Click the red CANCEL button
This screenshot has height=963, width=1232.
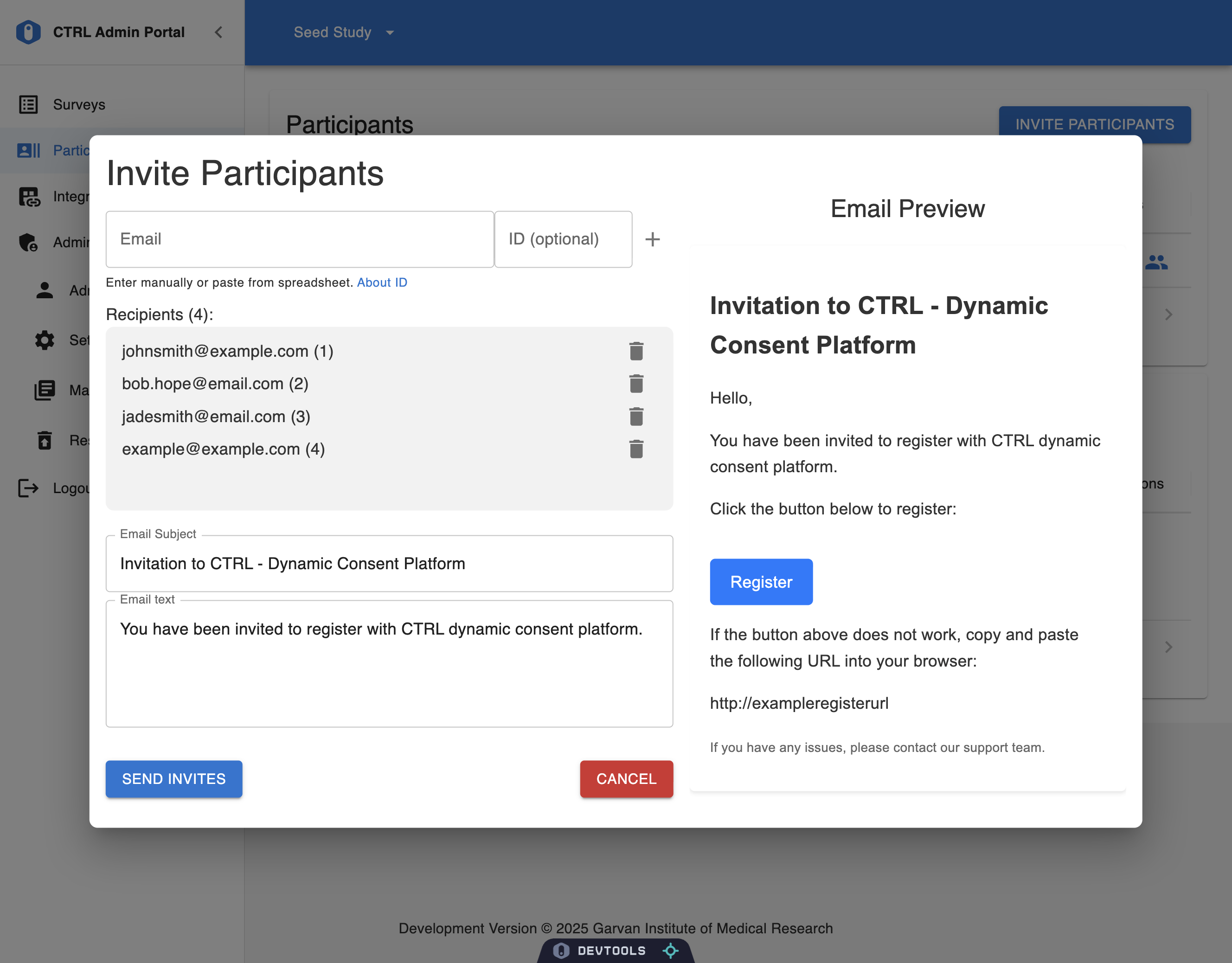(626, 778)
